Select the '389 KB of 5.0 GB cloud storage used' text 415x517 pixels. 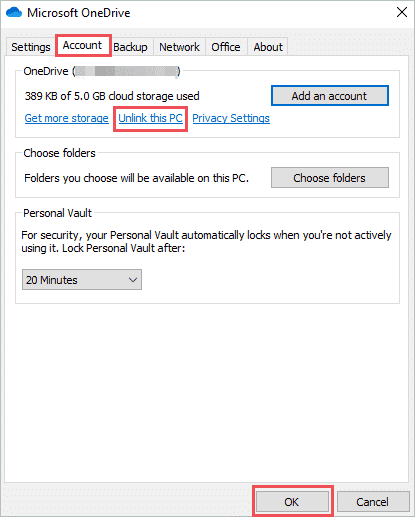pyautogui.click(x=112, y=96)
